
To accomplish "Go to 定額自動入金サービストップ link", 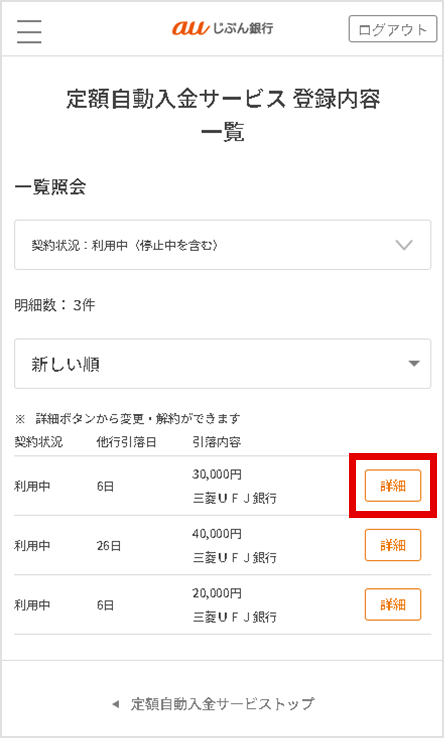I will click(x=222, y=704).
